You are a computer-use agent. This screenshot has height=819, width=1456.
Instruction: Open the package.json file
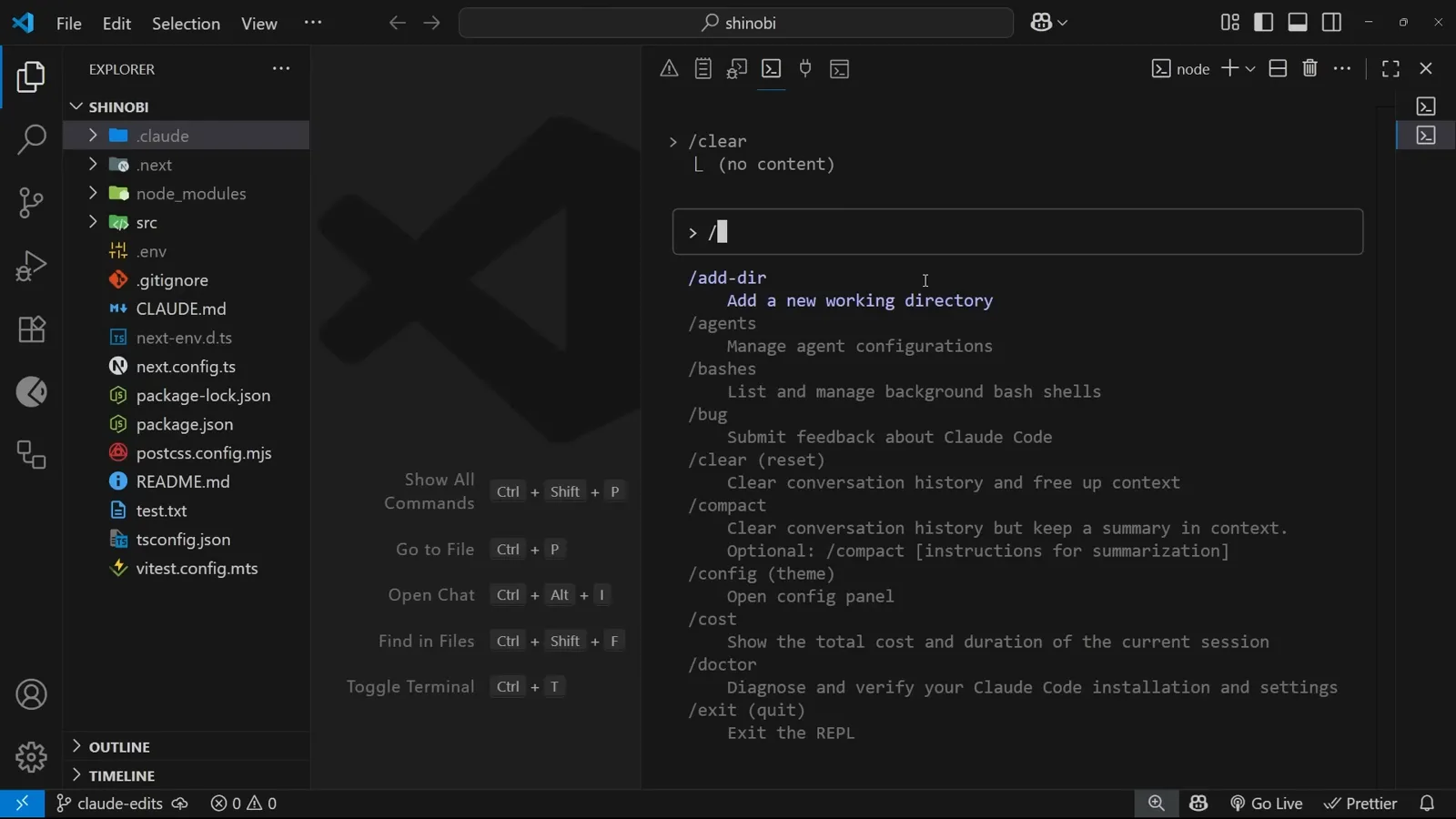[187, 424]
